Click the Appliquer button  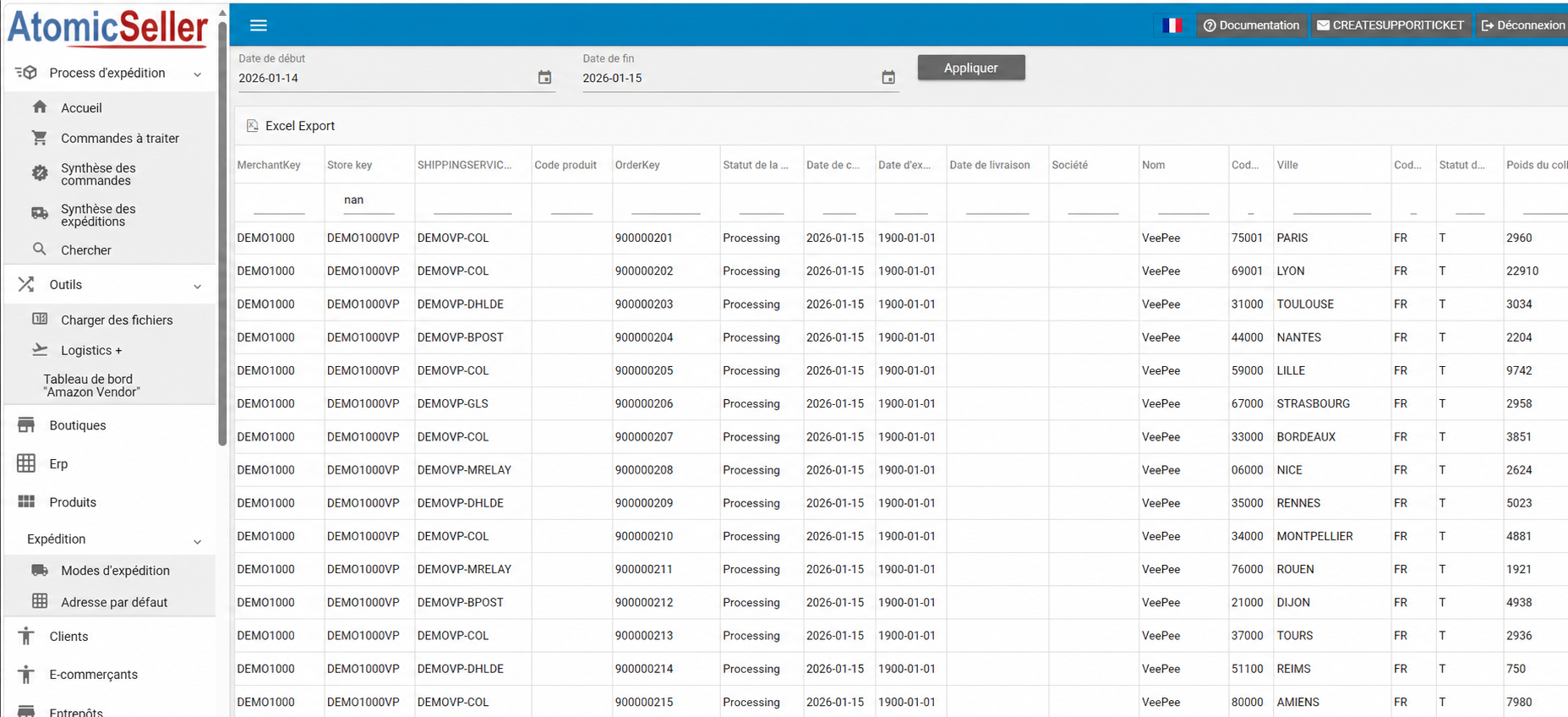pyautogui.click(x=971, y=68)
